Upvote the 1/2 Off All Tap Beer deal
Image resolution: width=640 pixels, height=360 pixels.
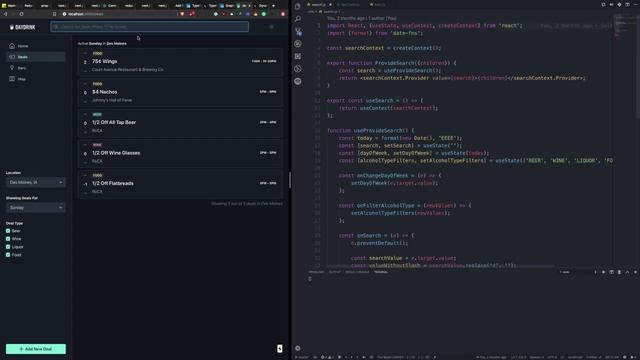click(85, 115)
